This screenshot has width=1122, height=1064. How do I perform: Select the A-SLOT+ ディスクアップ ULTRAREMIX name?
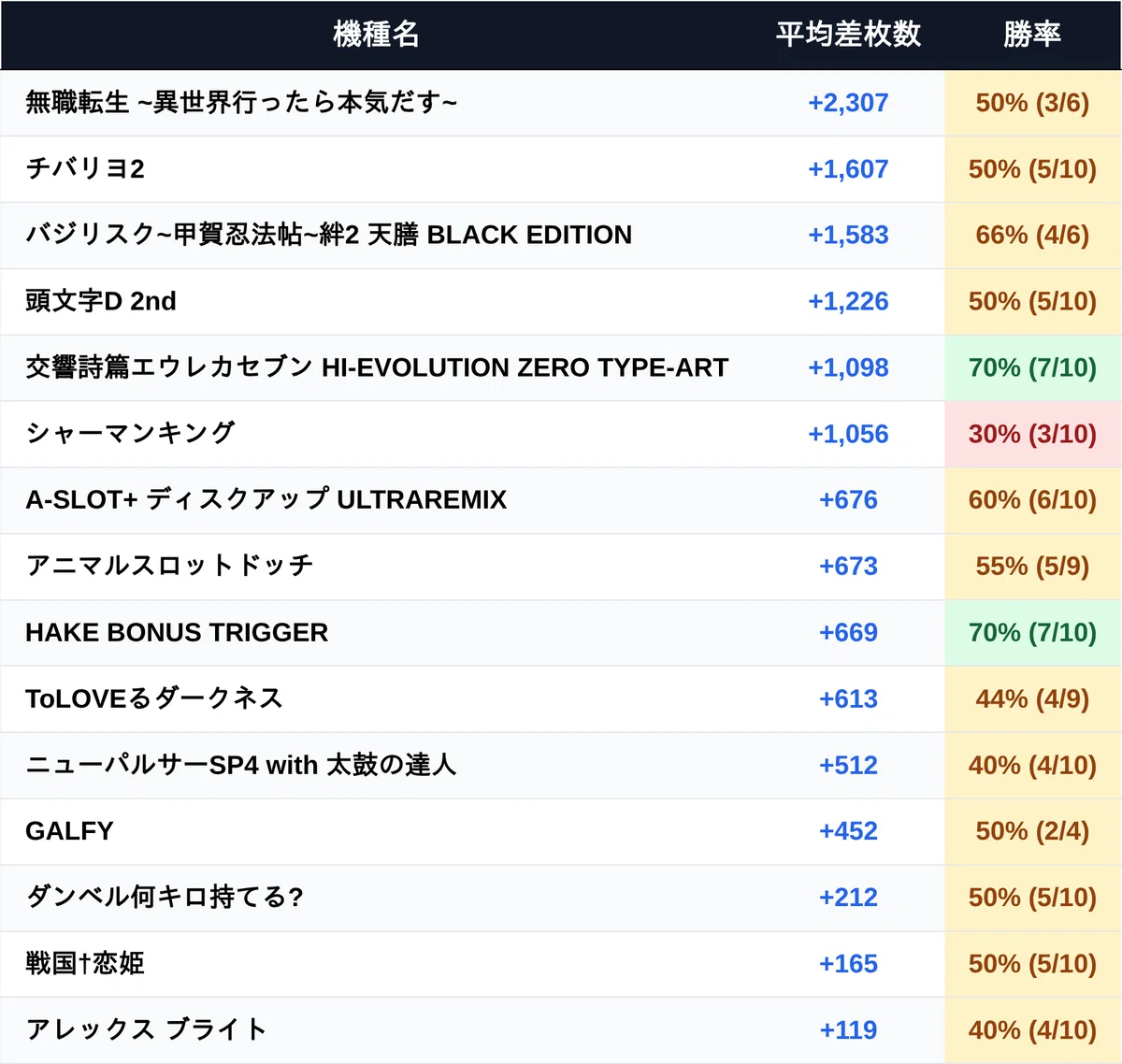[266, 499]
